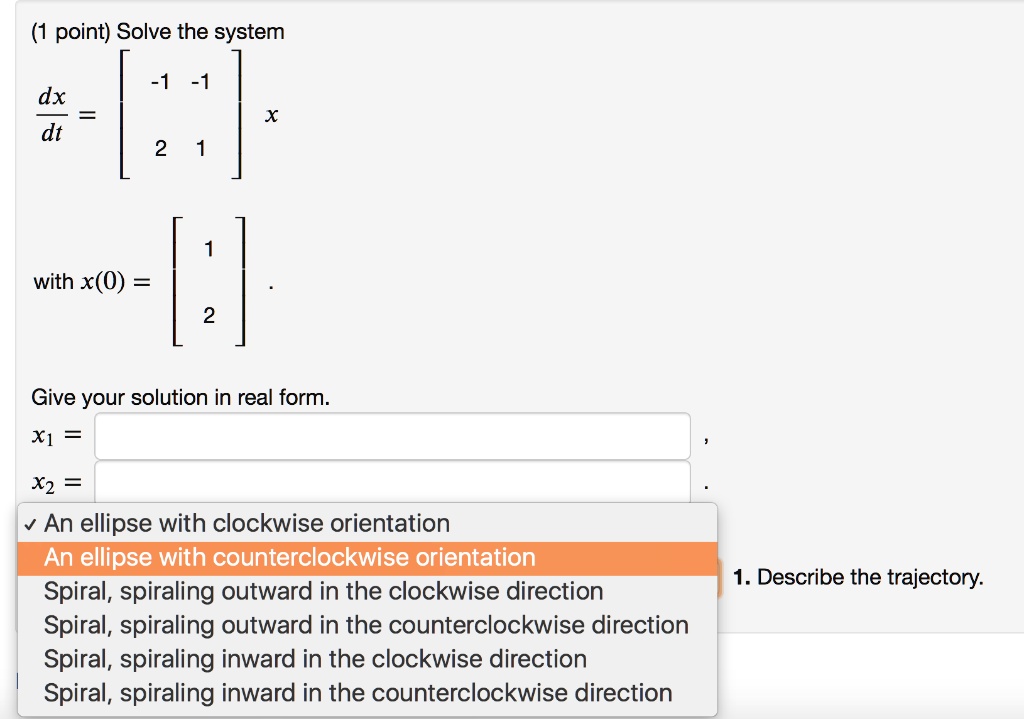Image resolution: width=1024 pixels, height=719 pixels.
Task: Choose "Spiral, spiraling inward in the clockwise direction"
Action: [x=314, y=659]
